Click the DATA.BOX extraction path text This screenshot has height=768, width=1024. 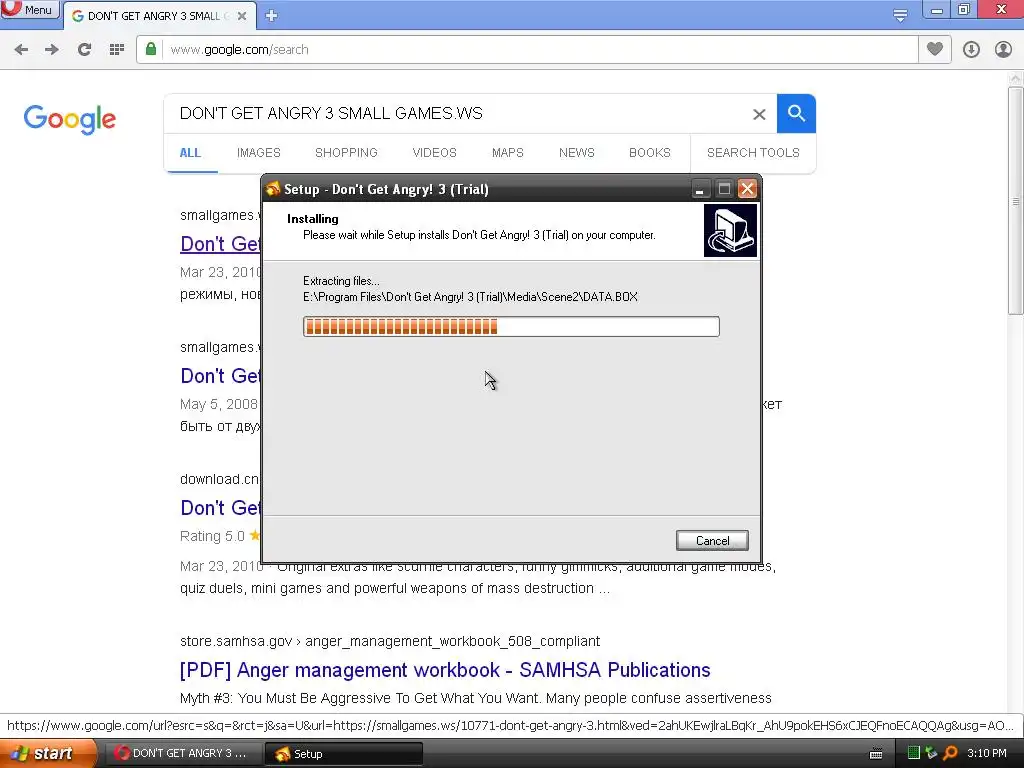click(470, 297)
